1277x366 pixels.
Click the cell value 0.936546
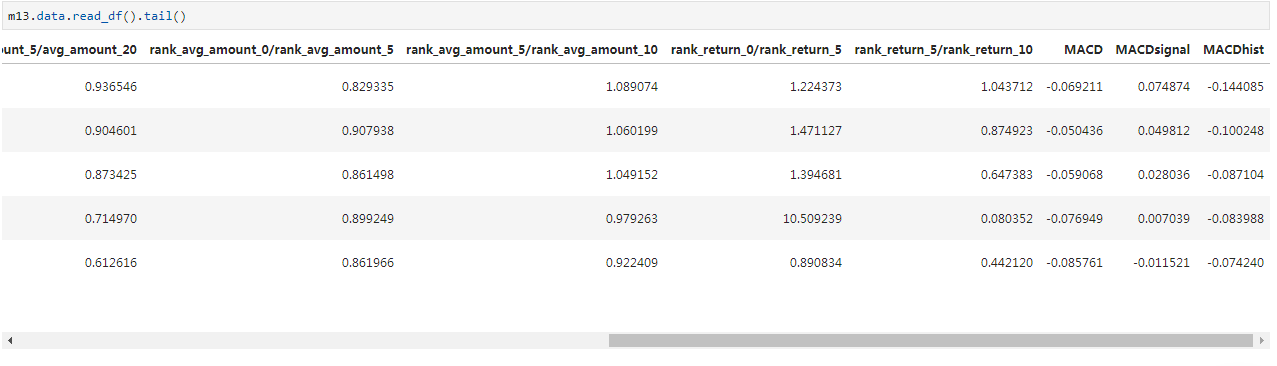(111, 87)
